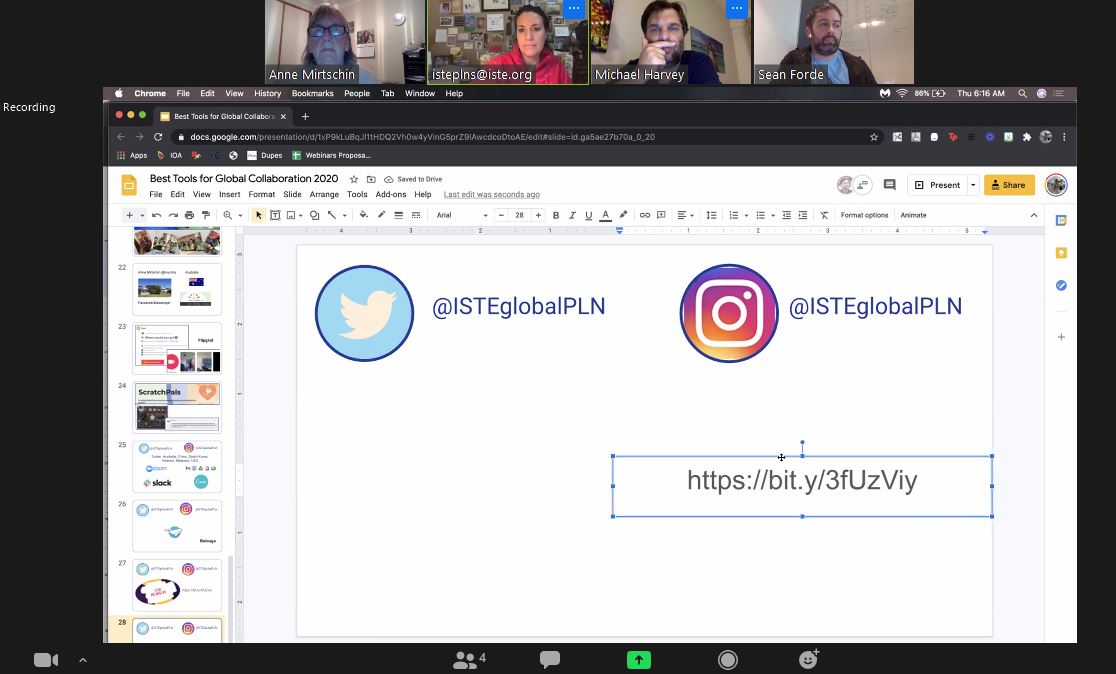Open the text alignment dropdown
This screenshot has width=1116, height=674.
click(x=685, y=215)
